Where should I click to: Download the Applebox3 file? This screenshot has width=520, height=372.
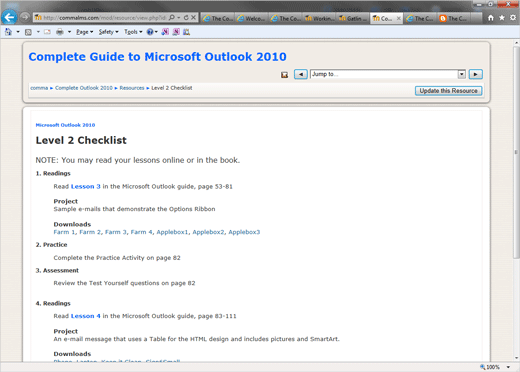[244, 232]
